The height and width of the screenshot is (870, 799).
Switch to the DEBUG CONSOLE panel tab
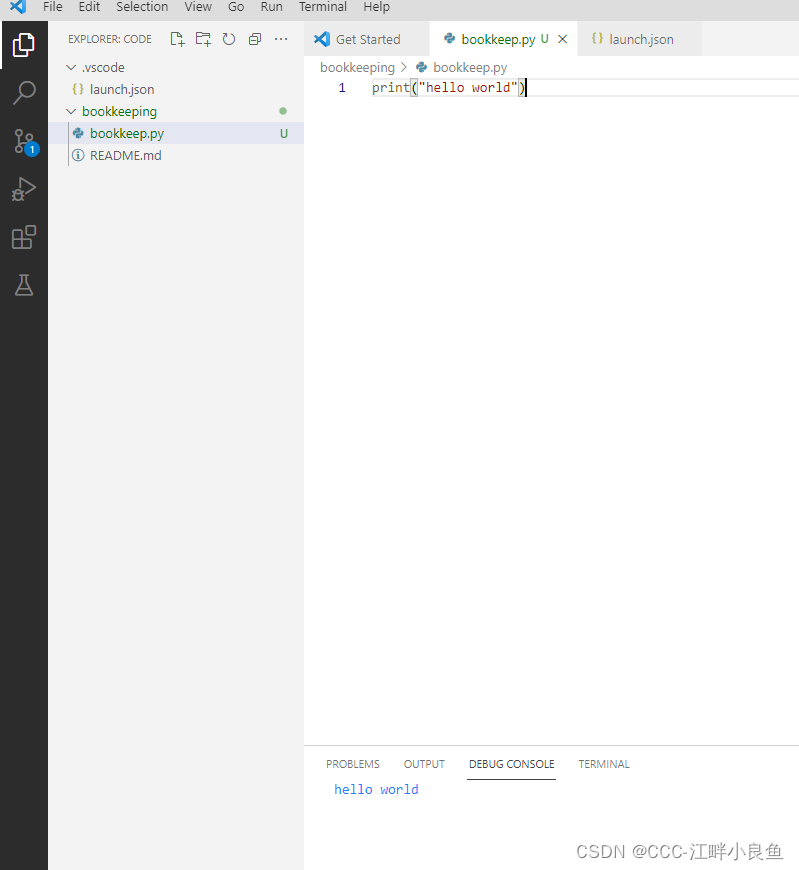[x=512, y=764]
